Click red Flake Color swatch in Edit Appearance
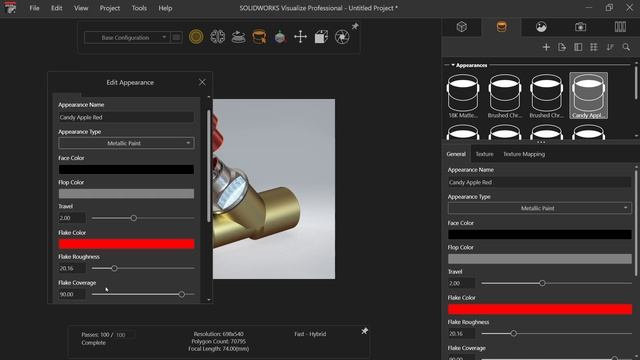This screenshot has width=640, height=360. tap(127, 244)
